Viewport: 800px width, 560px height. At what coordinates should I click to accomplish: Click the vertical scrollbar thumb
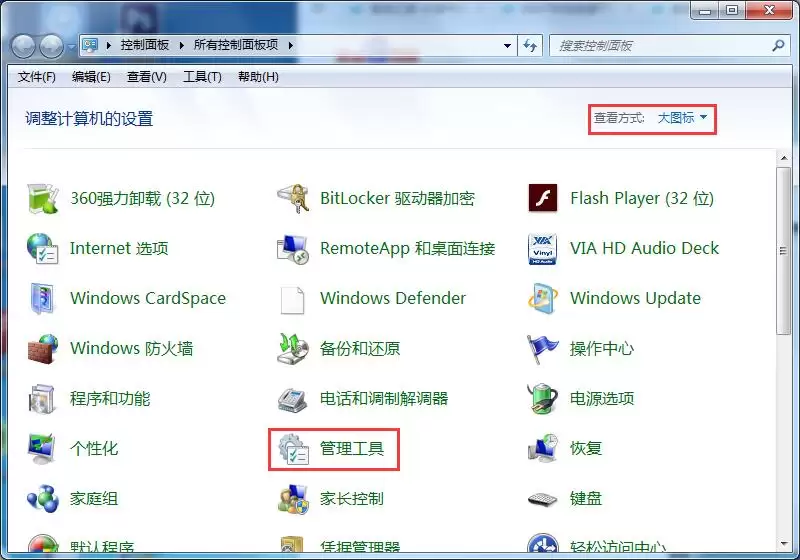(x=783, y=250)
